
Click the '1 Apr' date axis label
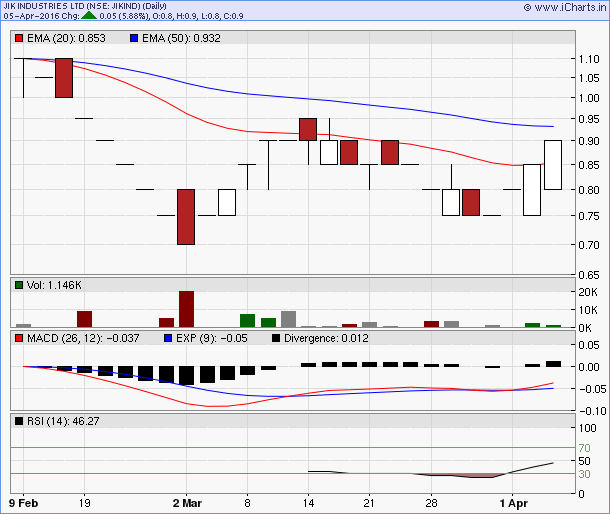pos(514,503)
